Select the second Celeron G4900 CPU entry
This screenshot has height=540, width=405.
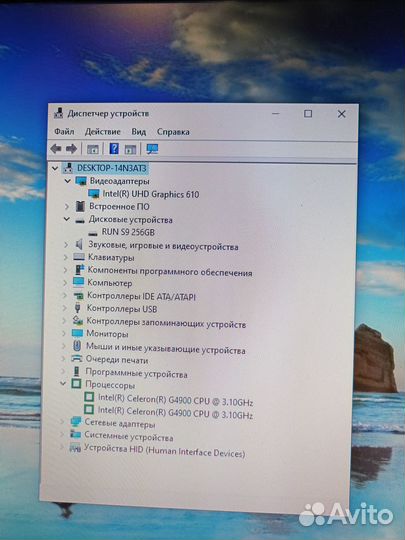click(175, 413)
